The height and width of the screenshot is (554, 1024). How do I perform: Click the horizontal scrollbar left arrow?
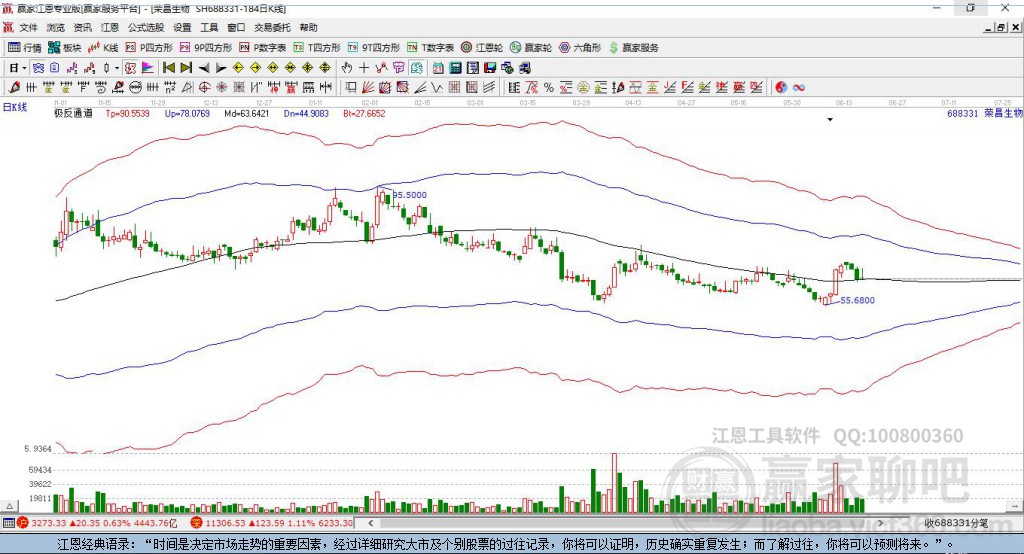click(x=370, y=523)
